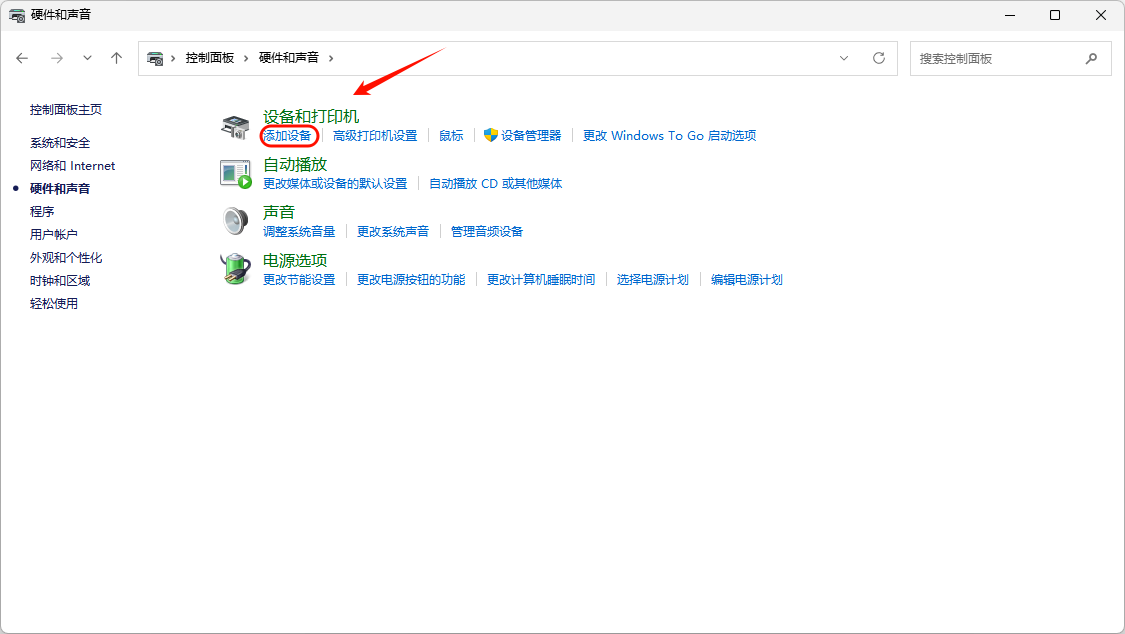
Task: Click the AutoPlay (自动播放) category icon
Action: click(x=235, y=174)
